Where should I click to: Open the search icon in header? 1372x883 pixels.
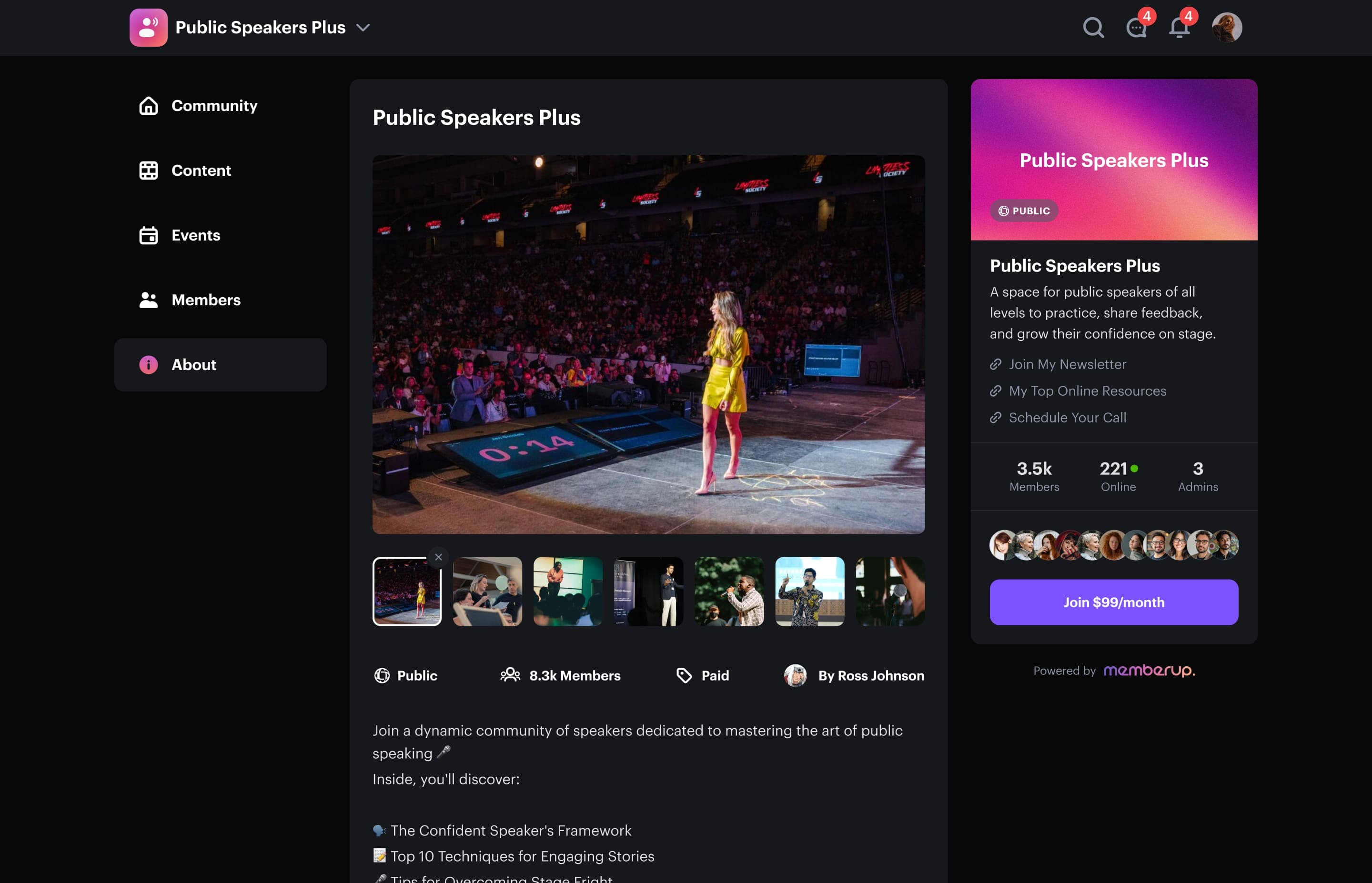[x=1093, y=28]
